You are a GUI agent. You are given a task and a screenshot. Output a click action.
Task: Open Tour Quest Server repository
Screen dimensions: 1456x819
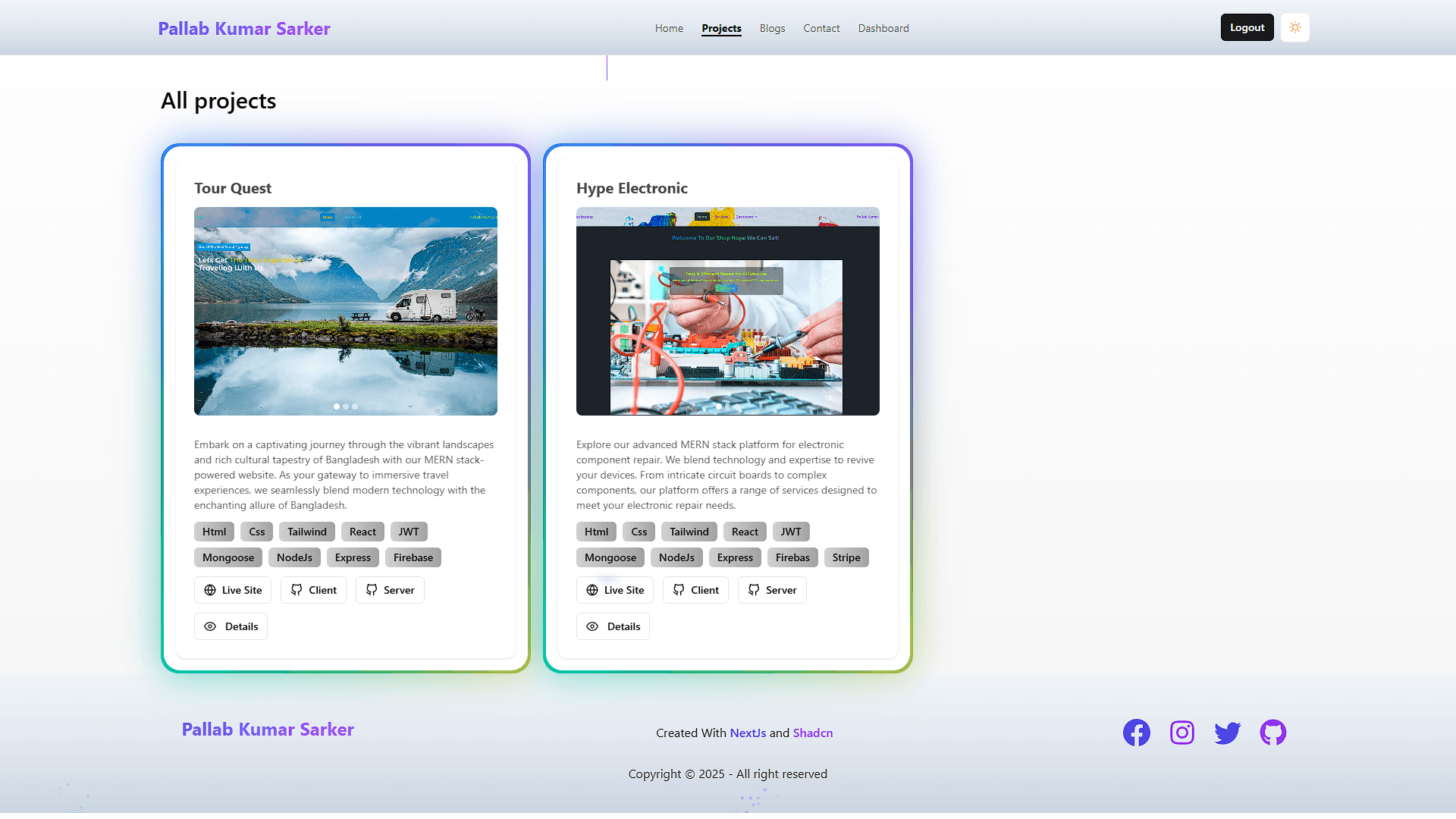click(x=390, y=590)
